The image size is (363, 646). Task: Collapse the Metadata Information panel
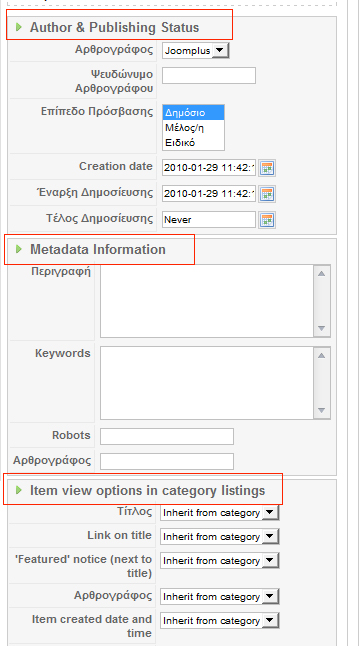click(x=98, y=249)
